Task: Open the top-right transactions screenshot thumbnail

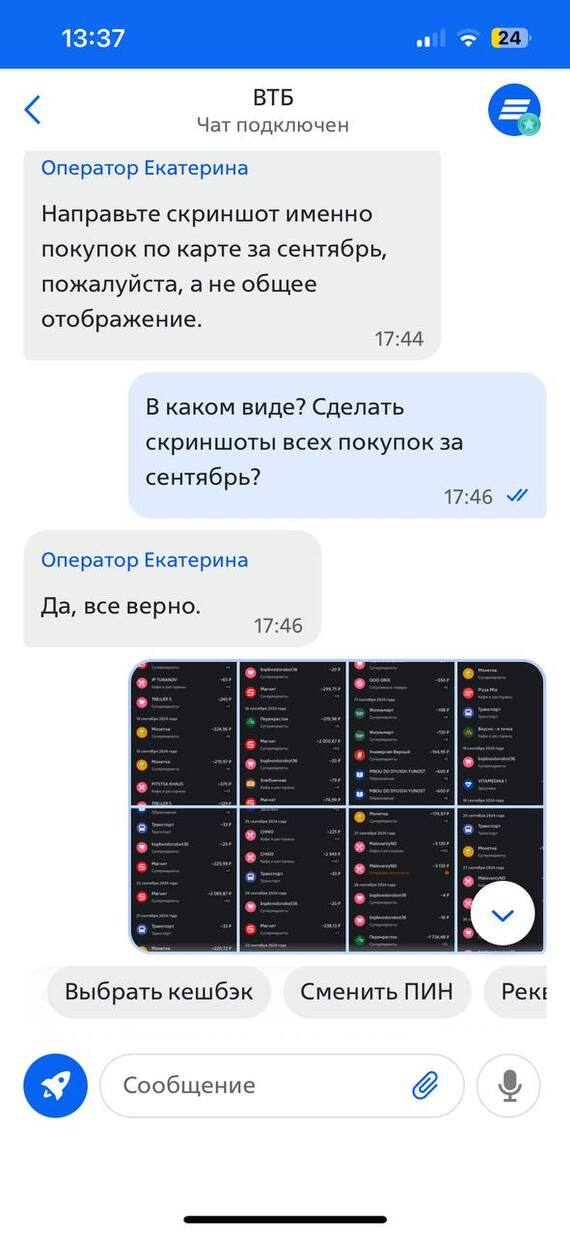Action: pyautogui.click(x=501, y=733)
